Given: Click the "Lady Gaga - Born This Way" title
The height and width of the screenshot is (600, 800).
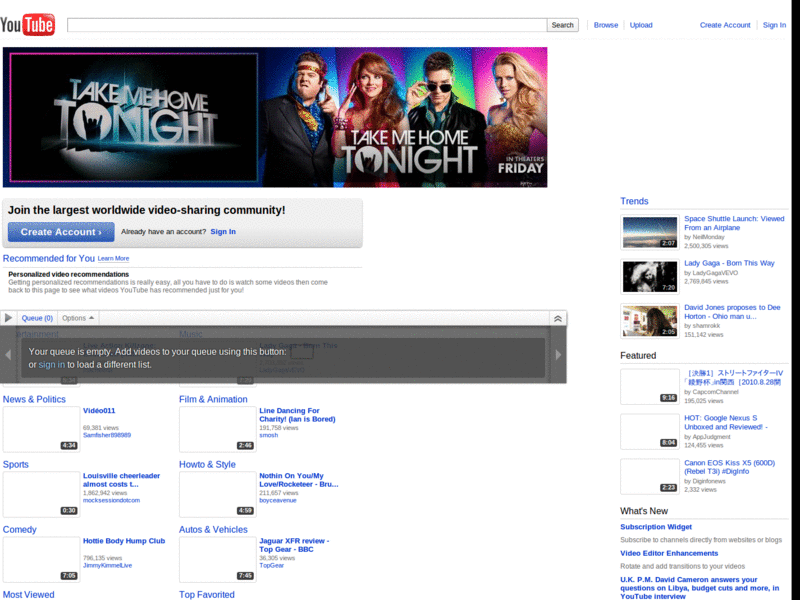Looking at the screenshot, I should [729, 263].
